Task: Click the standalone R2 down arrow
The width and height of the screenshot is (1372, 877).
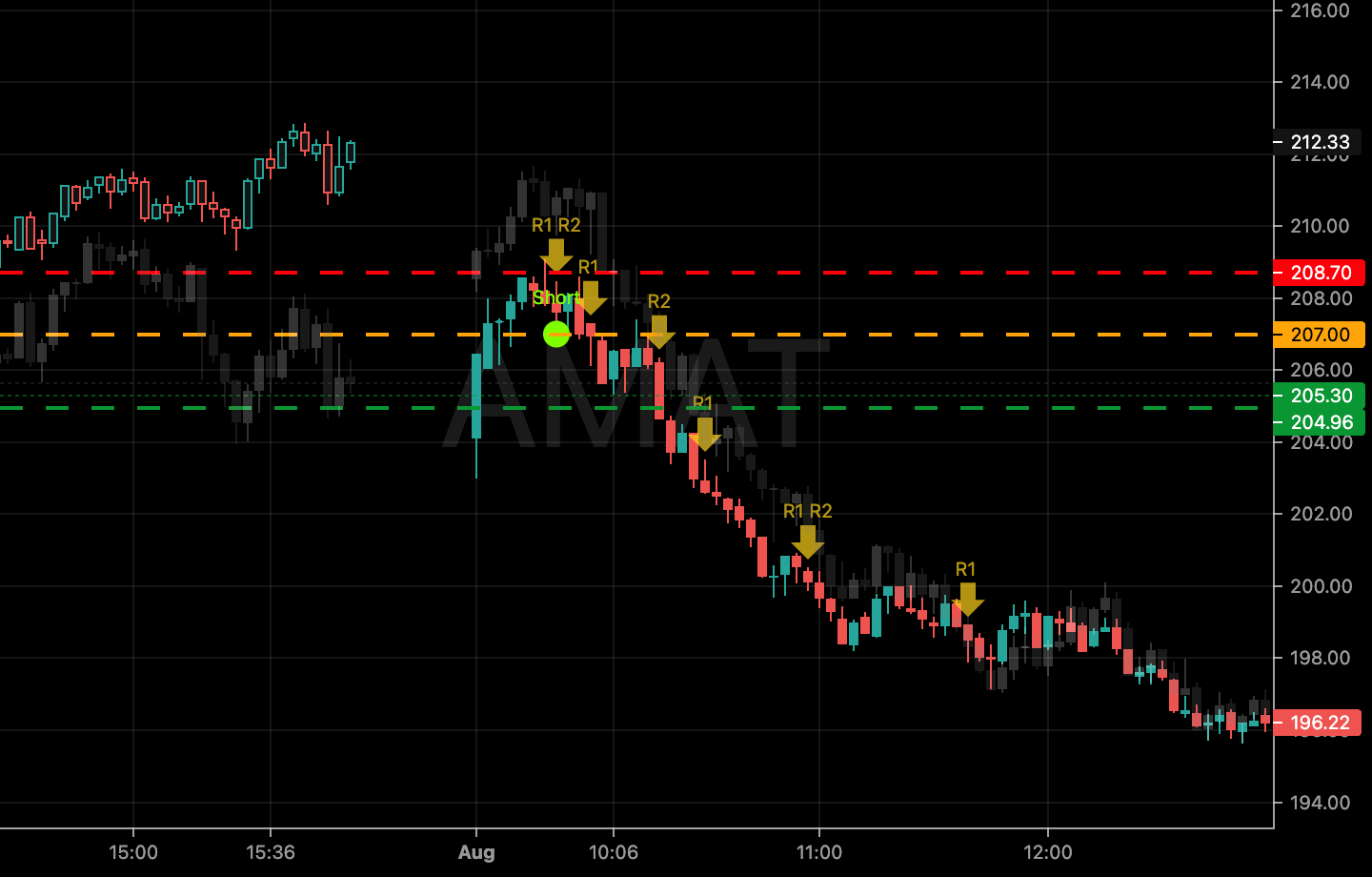Action: click(659, 331)
